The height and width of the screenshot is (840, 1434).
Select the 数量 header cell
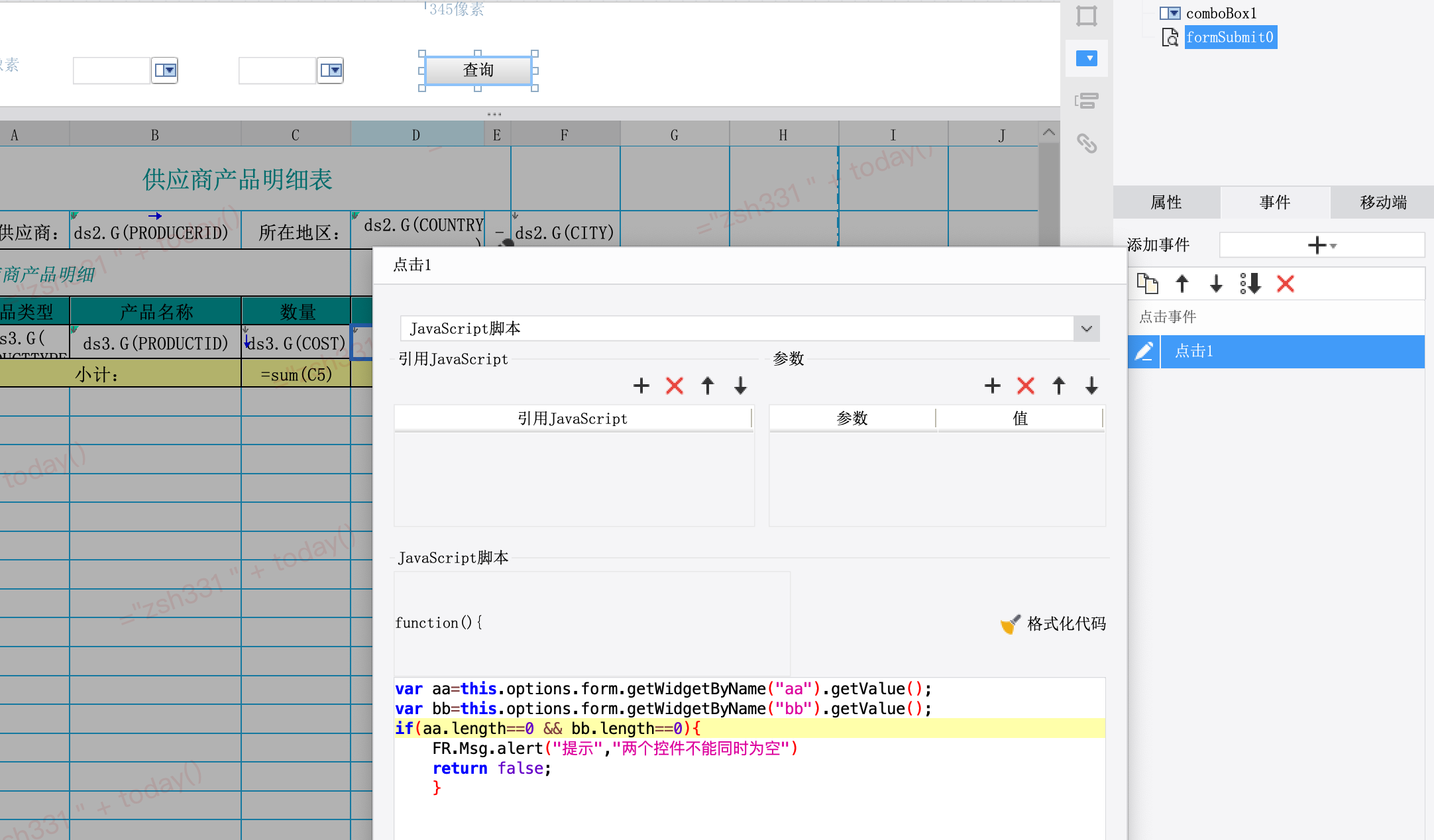(296, 311)
